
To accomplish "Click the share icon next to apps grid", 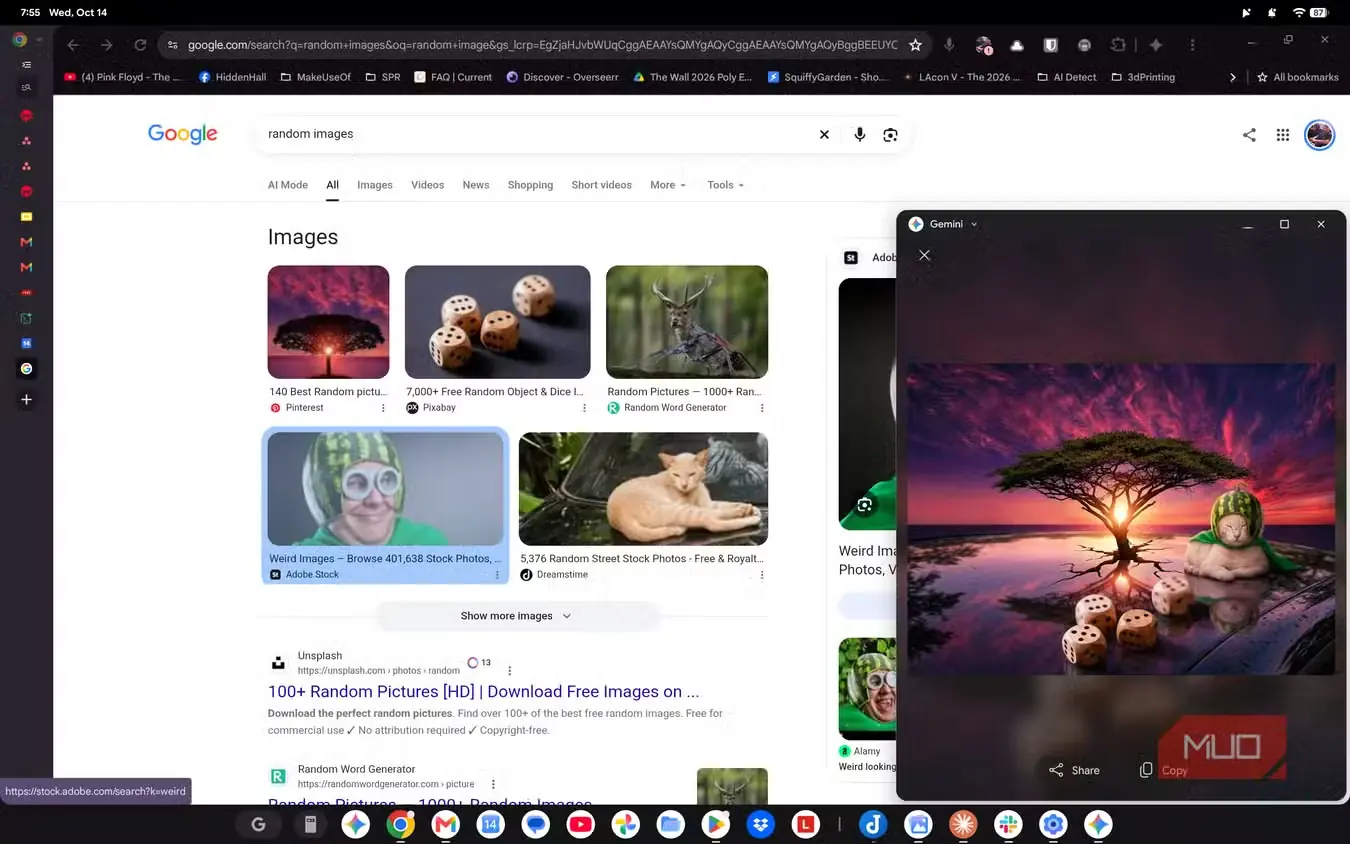I will tap(1249, 135).
